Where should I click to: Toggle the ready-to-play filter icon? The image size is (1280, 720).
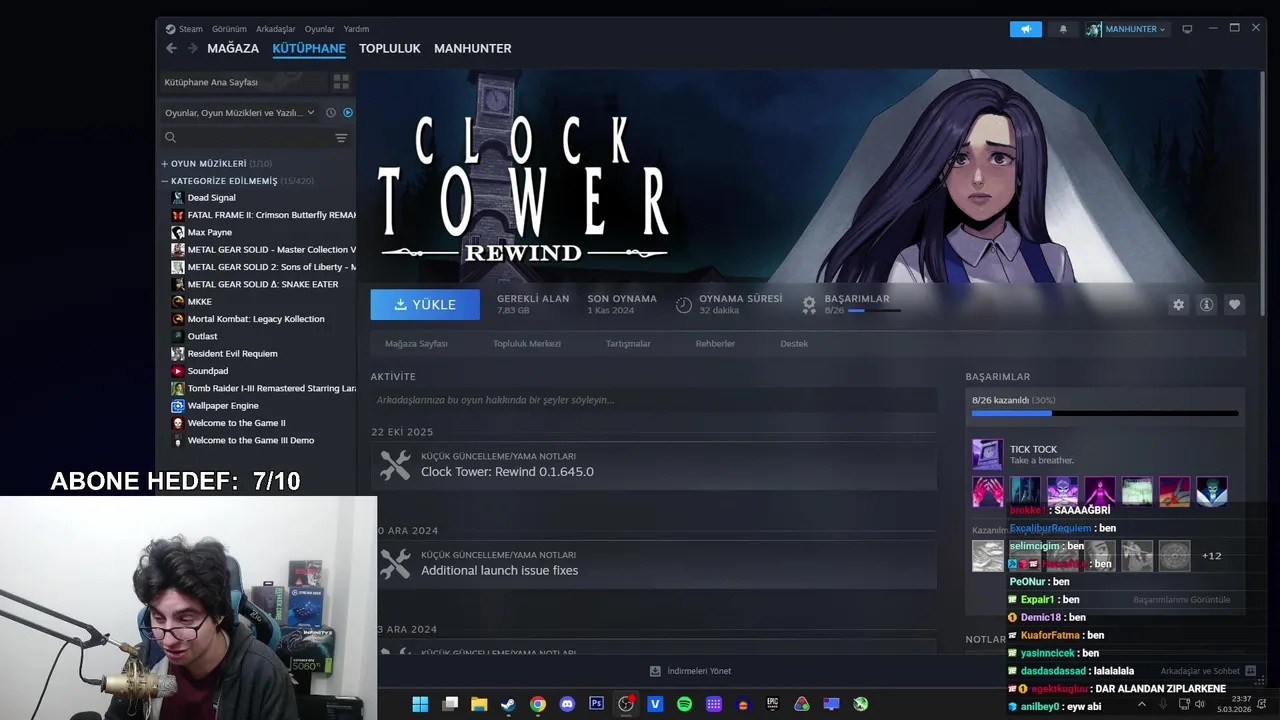coord(348,113)
